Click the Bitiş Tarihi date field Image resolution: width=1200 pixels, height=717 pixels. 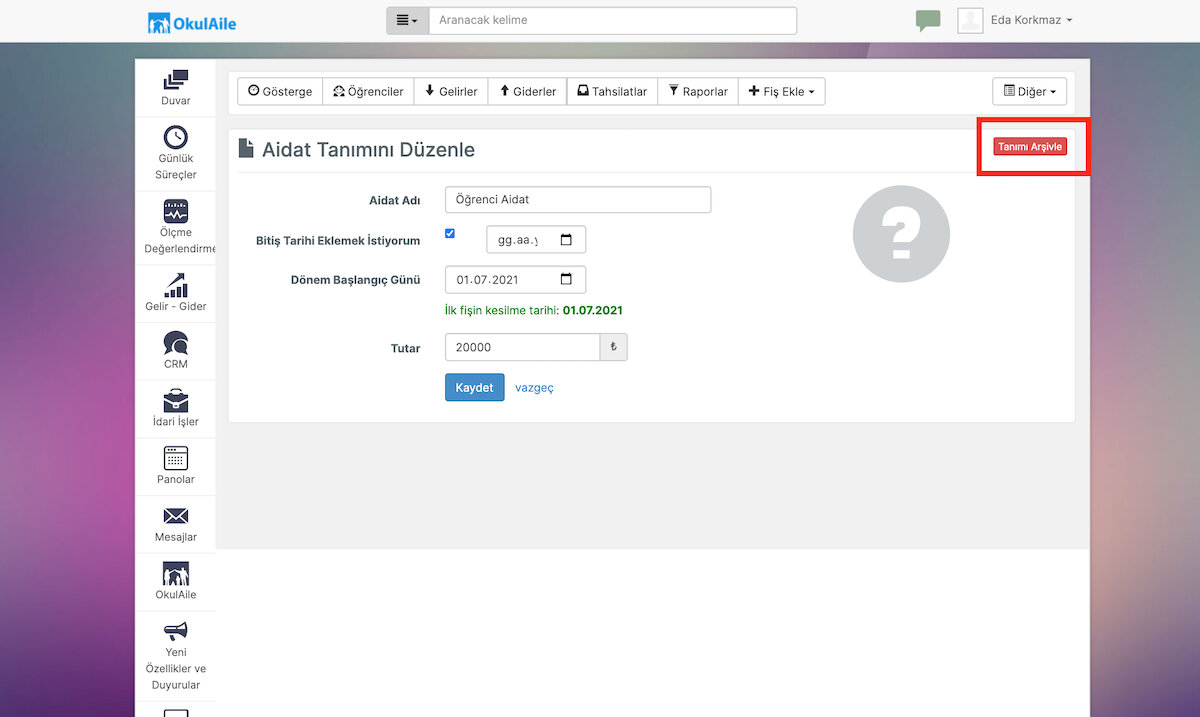[x=536, y=240]
